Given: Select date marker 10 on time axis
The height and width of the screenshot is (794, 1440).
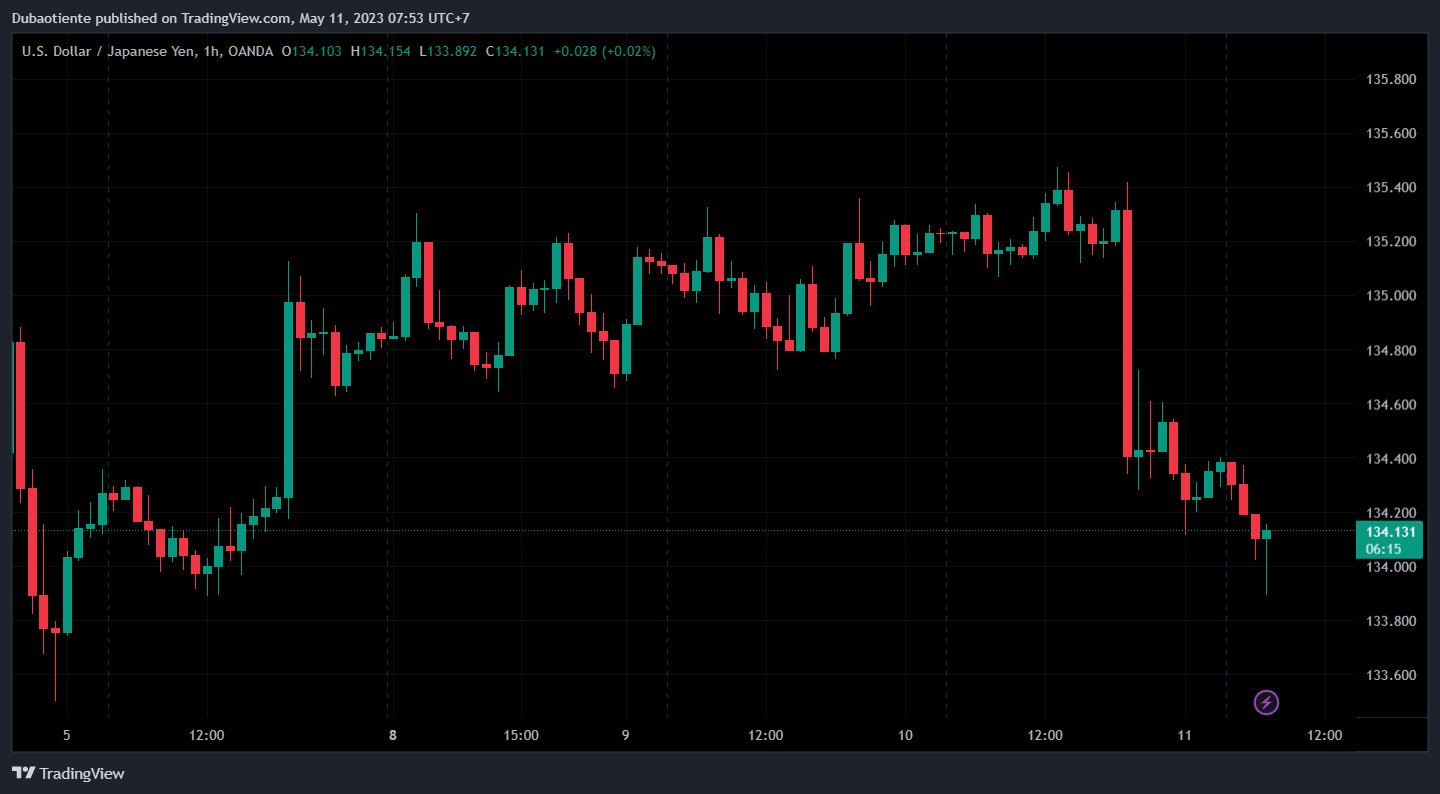Looking at the screenshot, I should 905,735.
